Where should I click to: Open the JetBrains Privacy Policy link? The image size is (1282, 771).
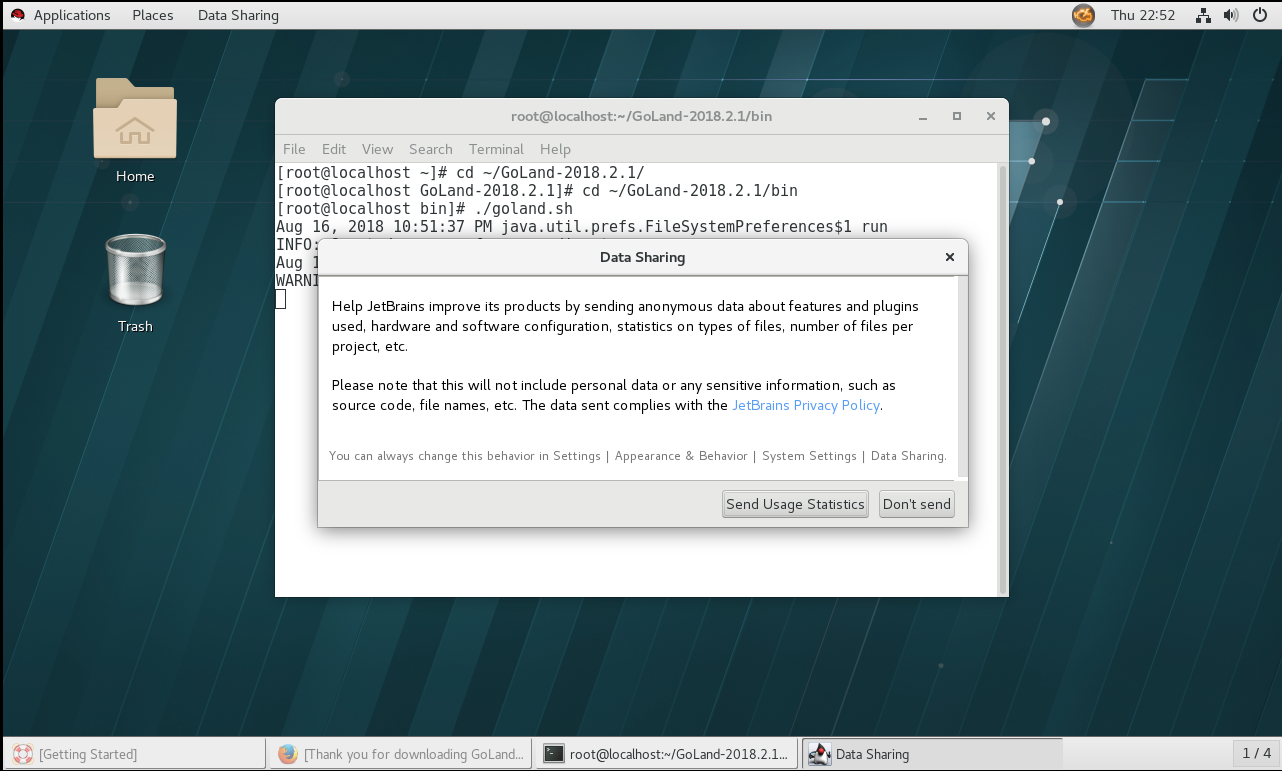point(806,405)
